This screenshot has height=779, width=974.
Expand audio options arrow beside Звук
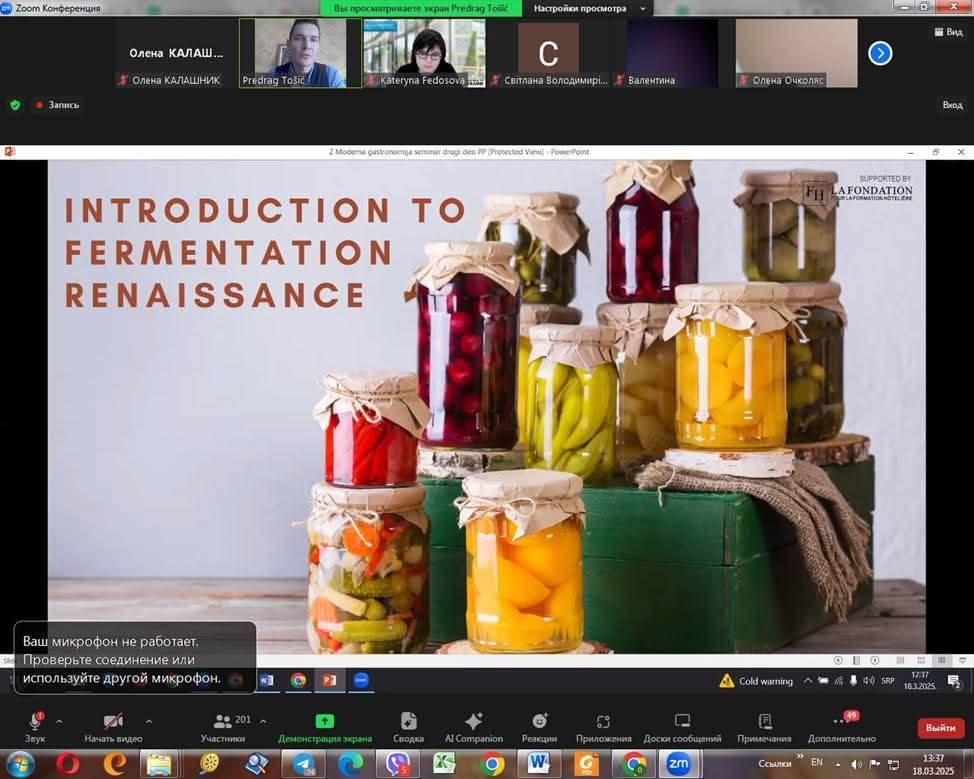point(59,720)
